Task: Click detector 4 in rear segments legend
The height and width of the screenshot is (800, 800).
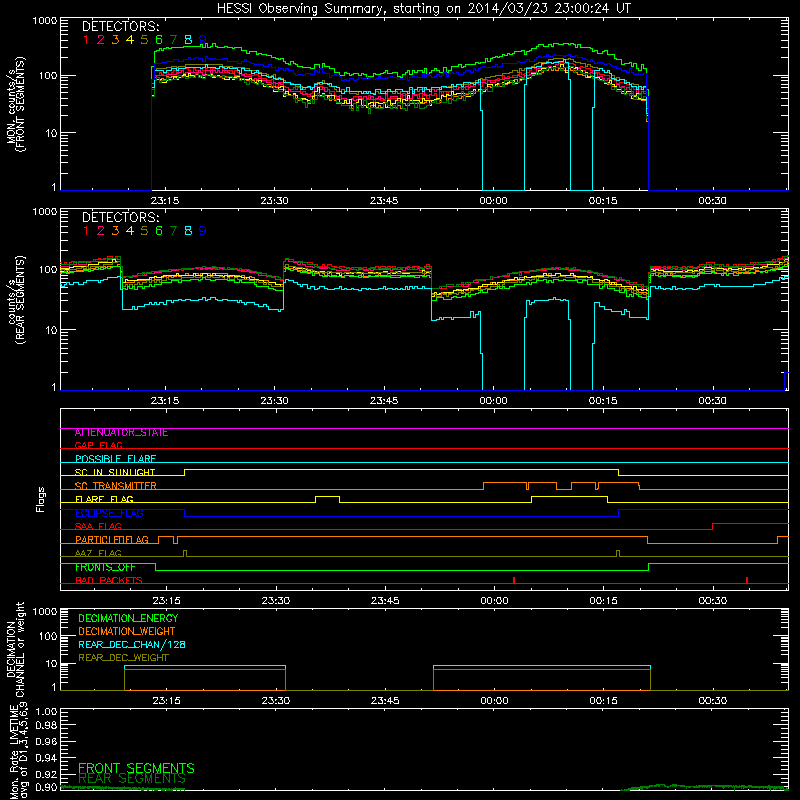Action: tap(130, 231)
